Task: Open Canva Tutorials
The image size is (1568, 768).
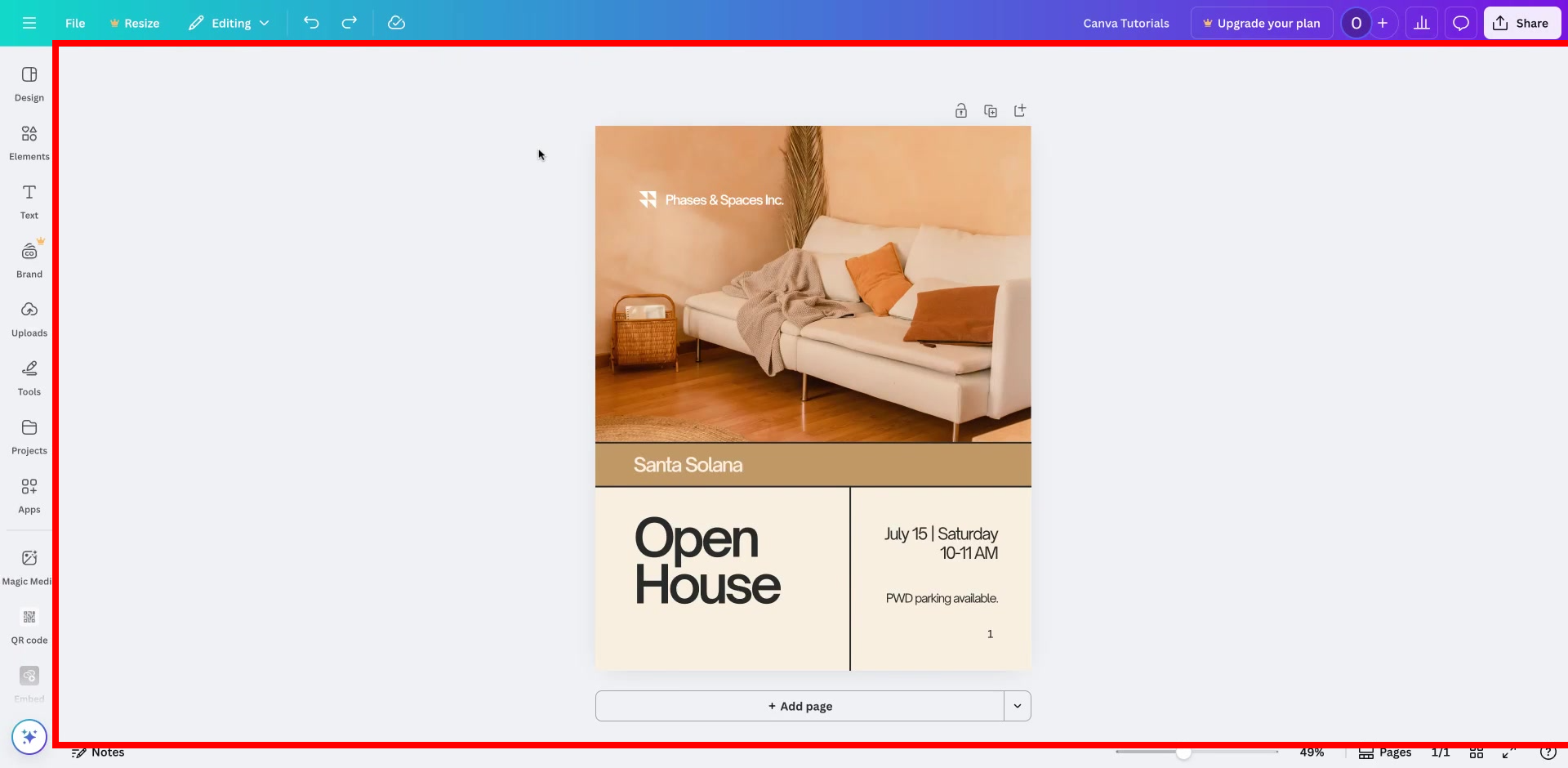Action: (1126, 23)
